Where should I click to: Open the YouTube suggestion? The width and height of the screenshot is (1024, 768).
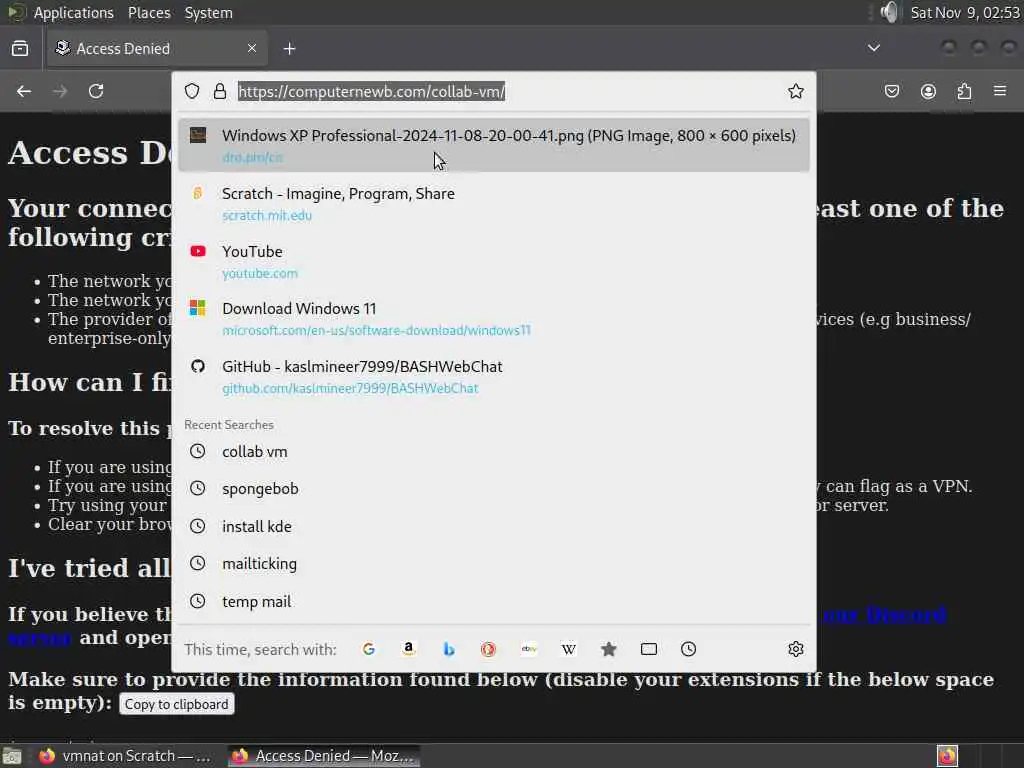coord(494,261)
